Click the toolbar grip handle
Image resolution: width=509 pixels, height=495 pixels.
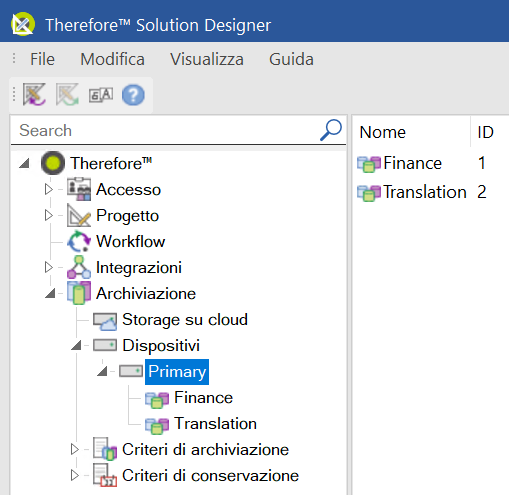point(14,94)
